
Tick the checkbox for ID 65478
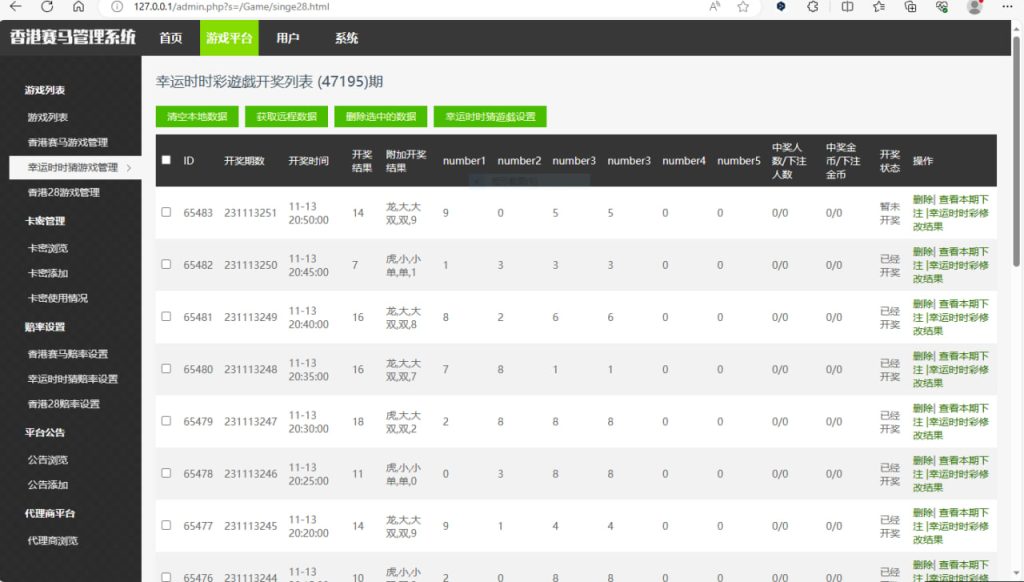point(166,473)
